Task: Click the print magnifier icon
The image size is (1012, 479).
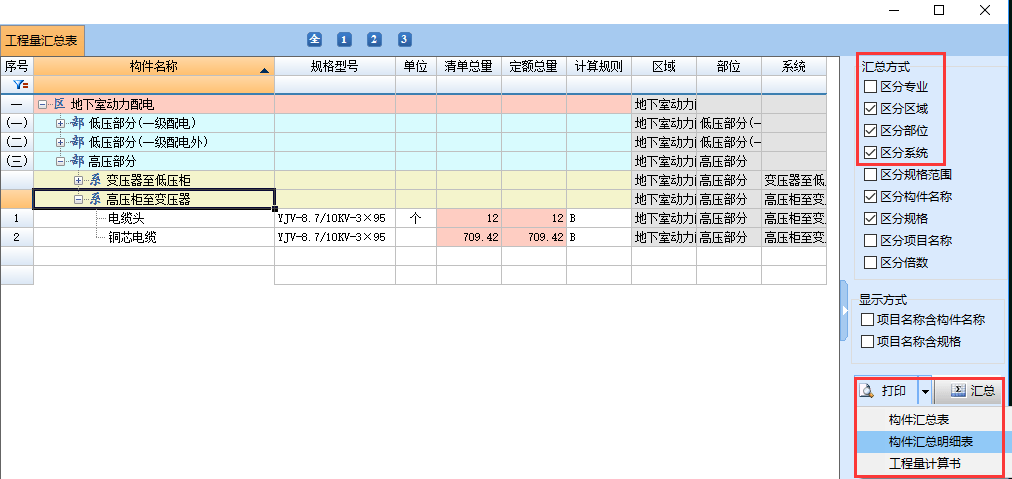Action: (x=867, y=391)
